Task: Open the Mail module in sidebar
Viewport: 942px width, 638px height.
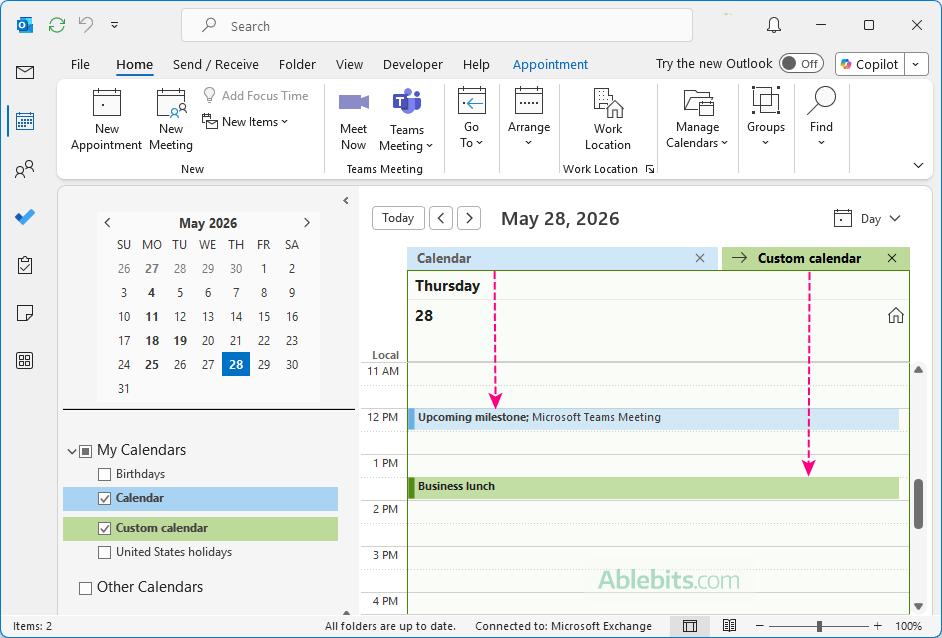Action: pyautogui.click(x=25, y=73)
